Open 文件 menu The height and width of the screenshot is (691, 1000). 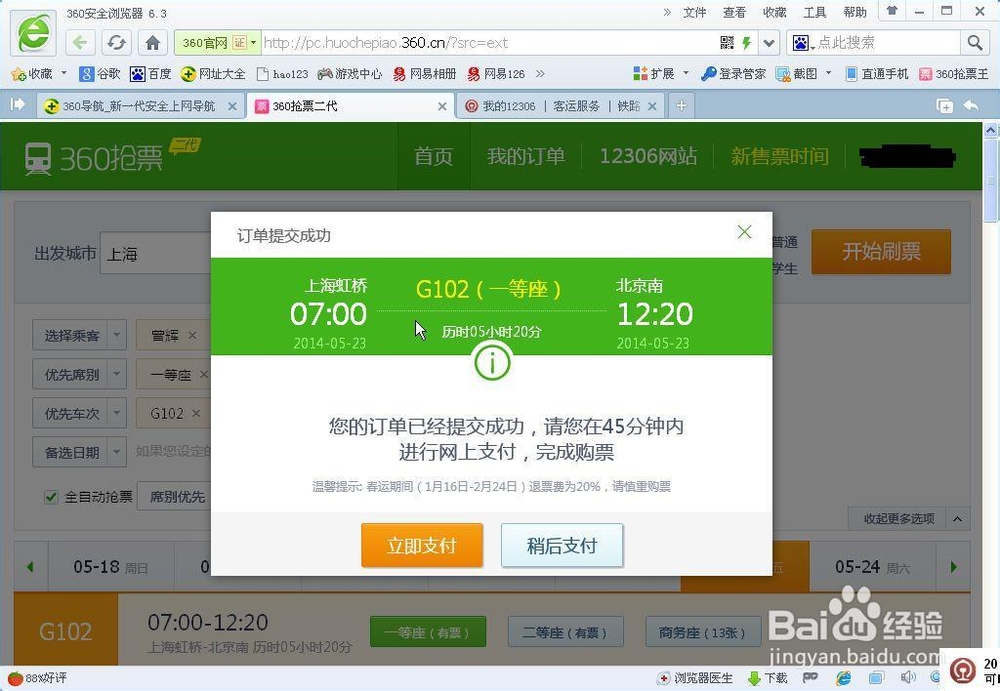695,12
